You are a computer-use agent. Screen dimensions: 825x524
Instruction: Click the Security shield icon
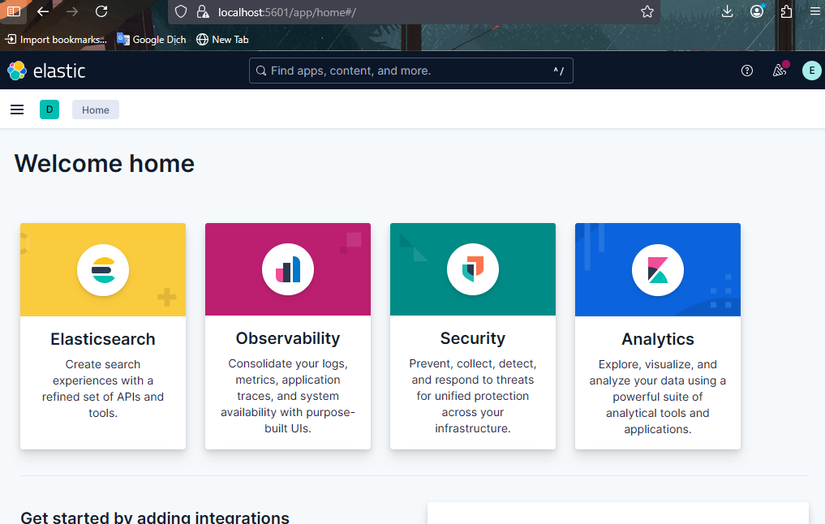473,269
